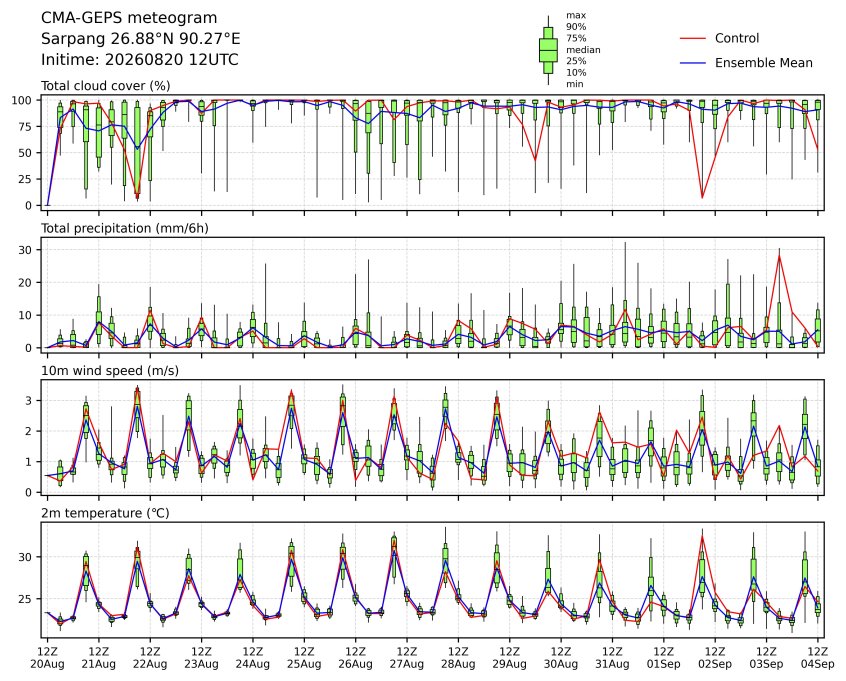The width and height of the screenshot is (846, 681).
Task: Click the Sarpang coordinates text
Action: tap(140, 39)
